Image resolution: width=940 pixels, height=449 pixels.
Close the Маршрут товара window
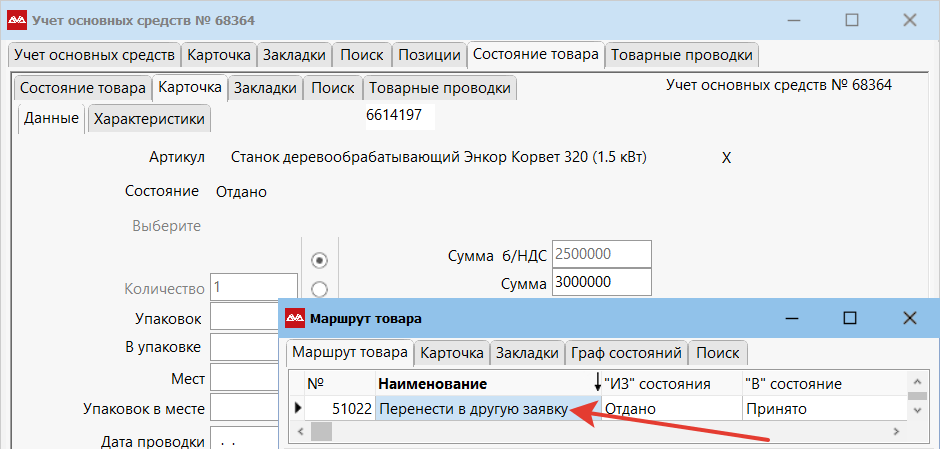point(909,318)
